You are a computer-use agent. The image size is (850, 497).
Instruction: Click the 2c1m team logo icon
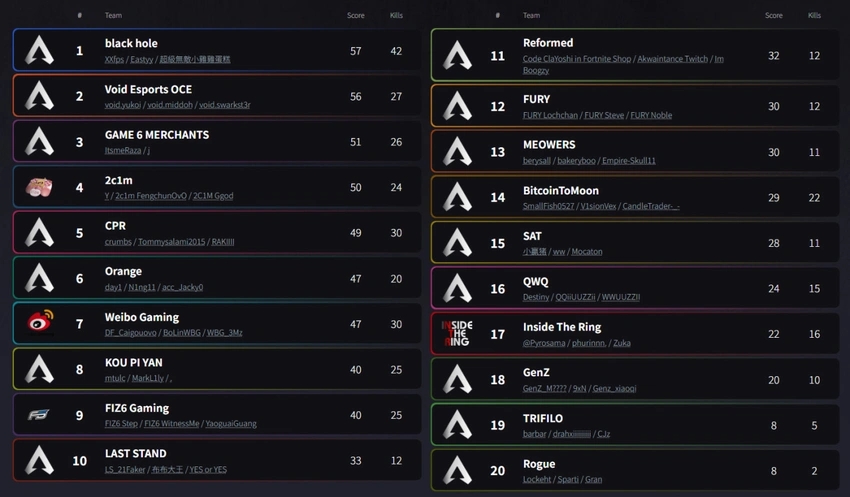[39, 188]
